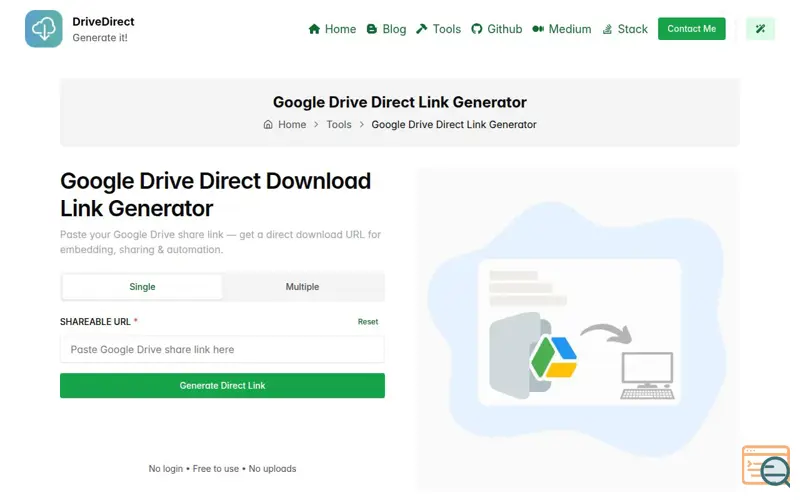The height and width of the screenshot is (500, 800).
Task: Focus the Paste Google Drive share link field
Action: pyautogui.click(x=222, y=349)
